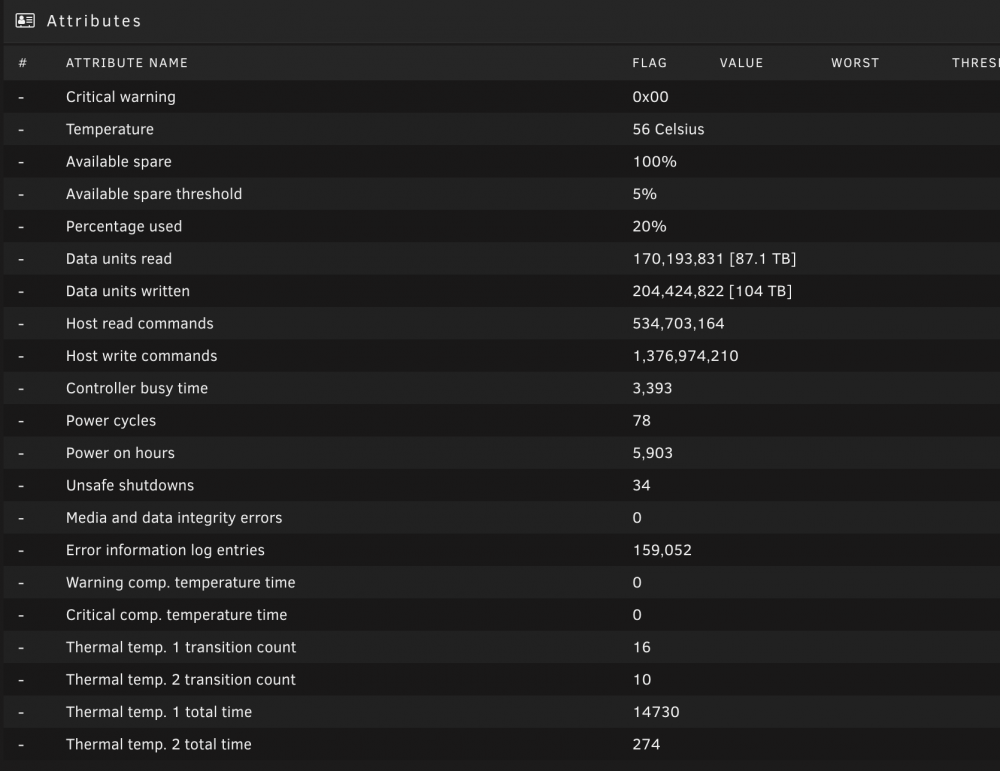Select Warning comp. temperature time attribute

pyautogui.click(x=180, y=583)
